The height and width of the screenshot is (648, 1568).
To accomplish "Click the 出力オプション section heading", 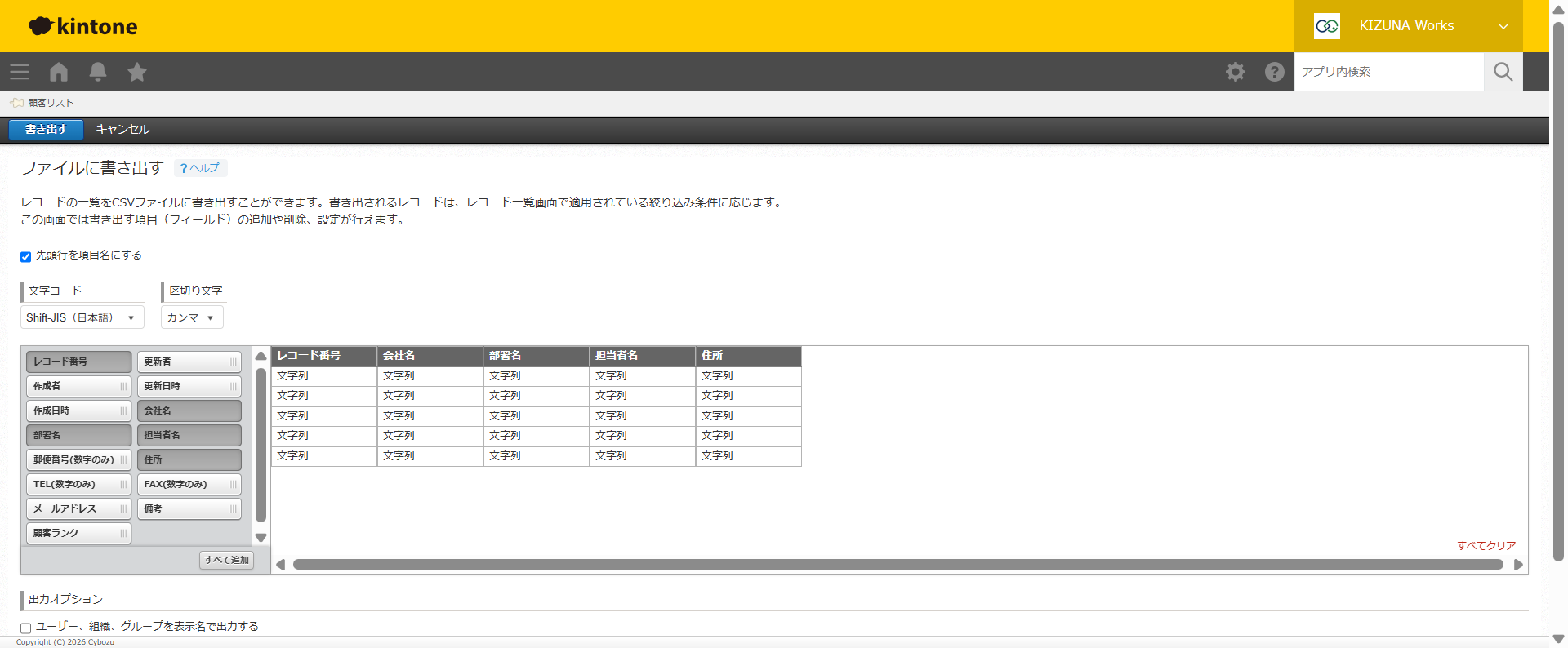I will (65, 599).
